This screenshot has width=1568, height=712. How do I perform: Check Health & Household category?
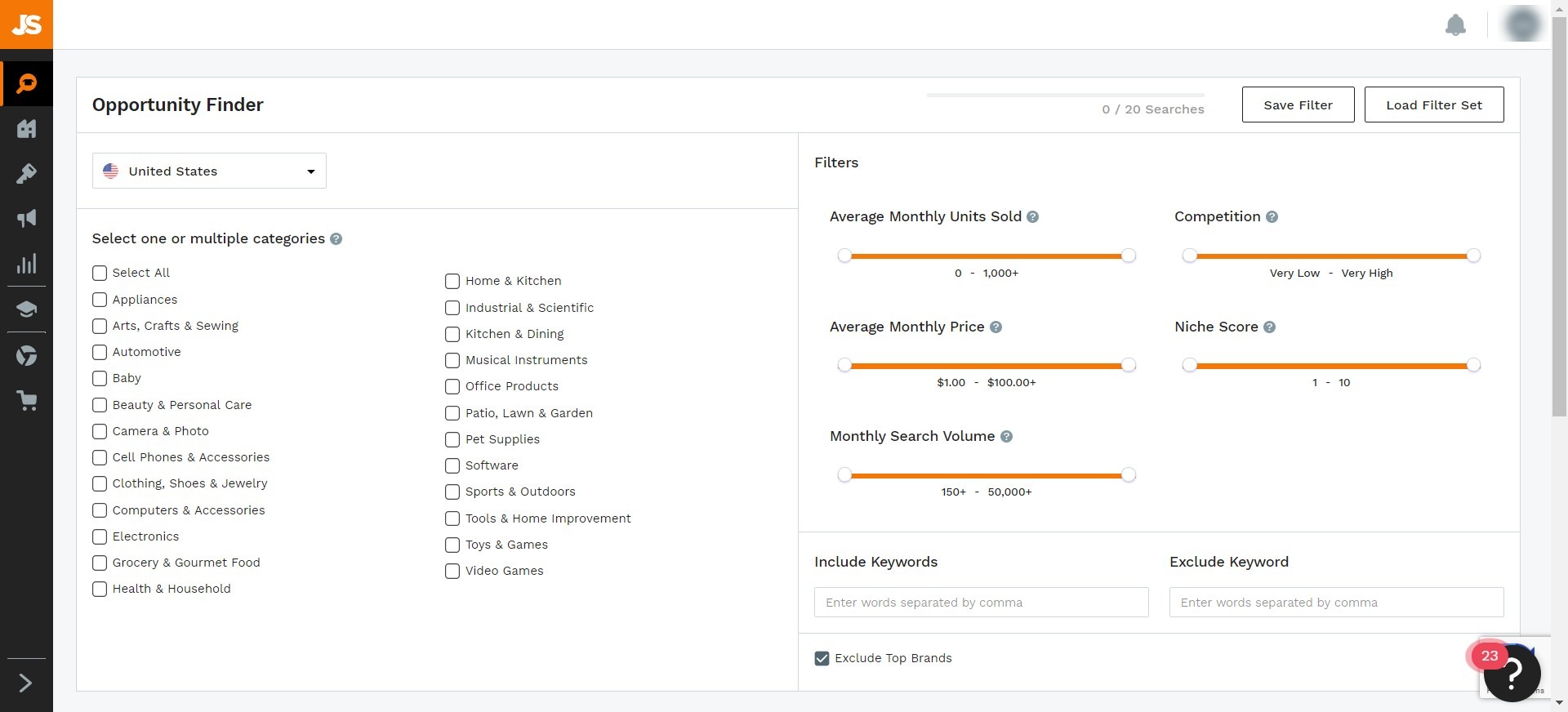100,589
